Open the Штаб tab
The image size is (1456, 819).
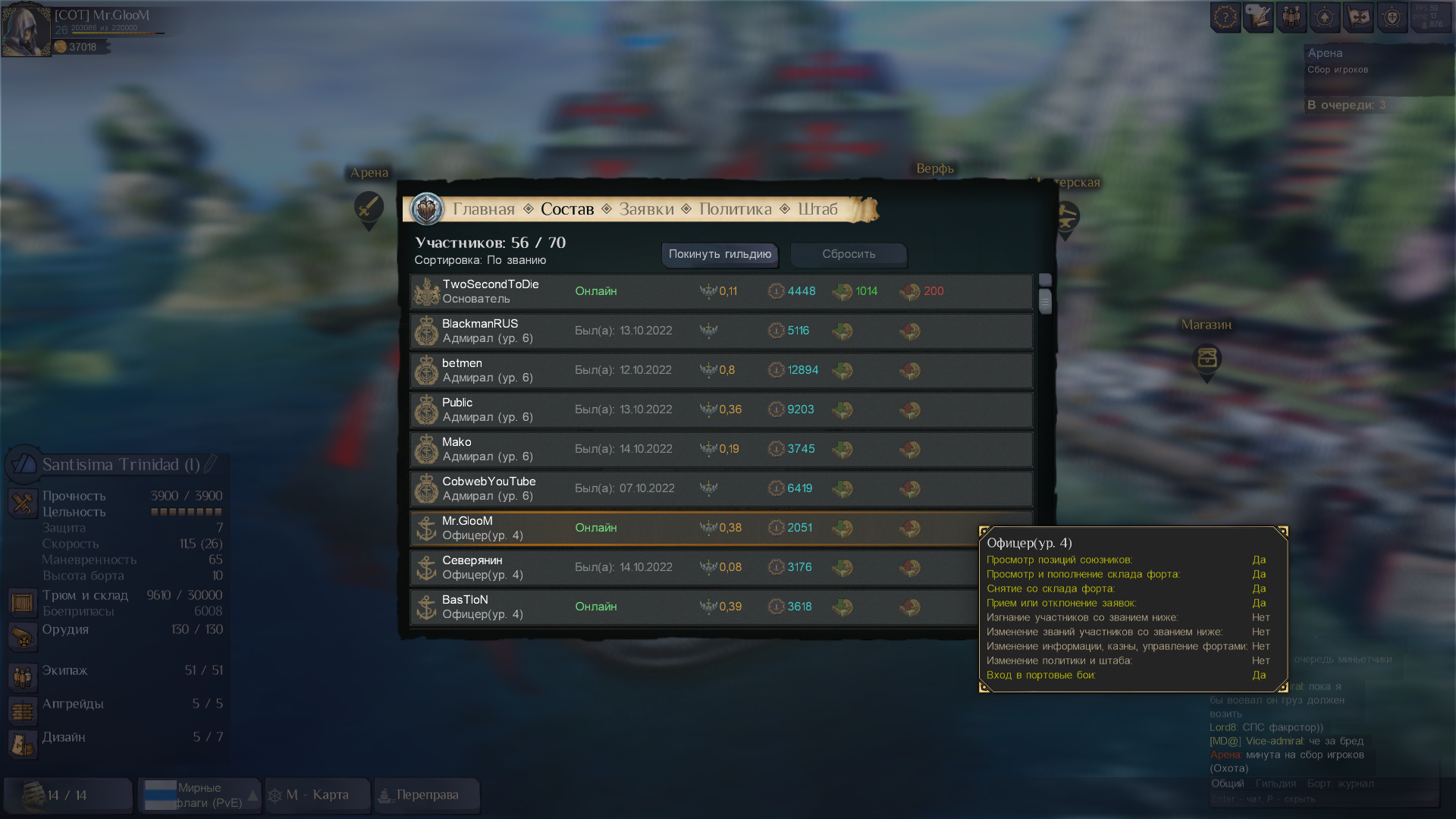(817, 209)
